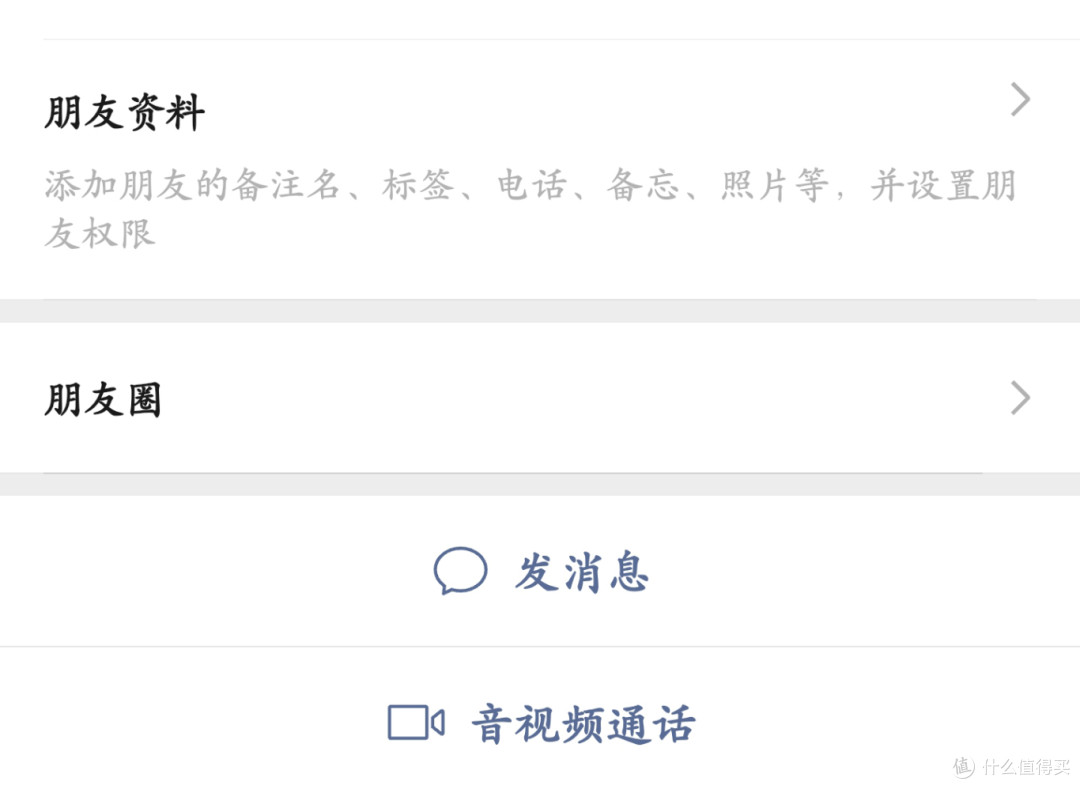The height and width of the screenshot is (789, 1080).
Task: Click the 什么值得买 watermark text
Action: tap(1025, 767)
